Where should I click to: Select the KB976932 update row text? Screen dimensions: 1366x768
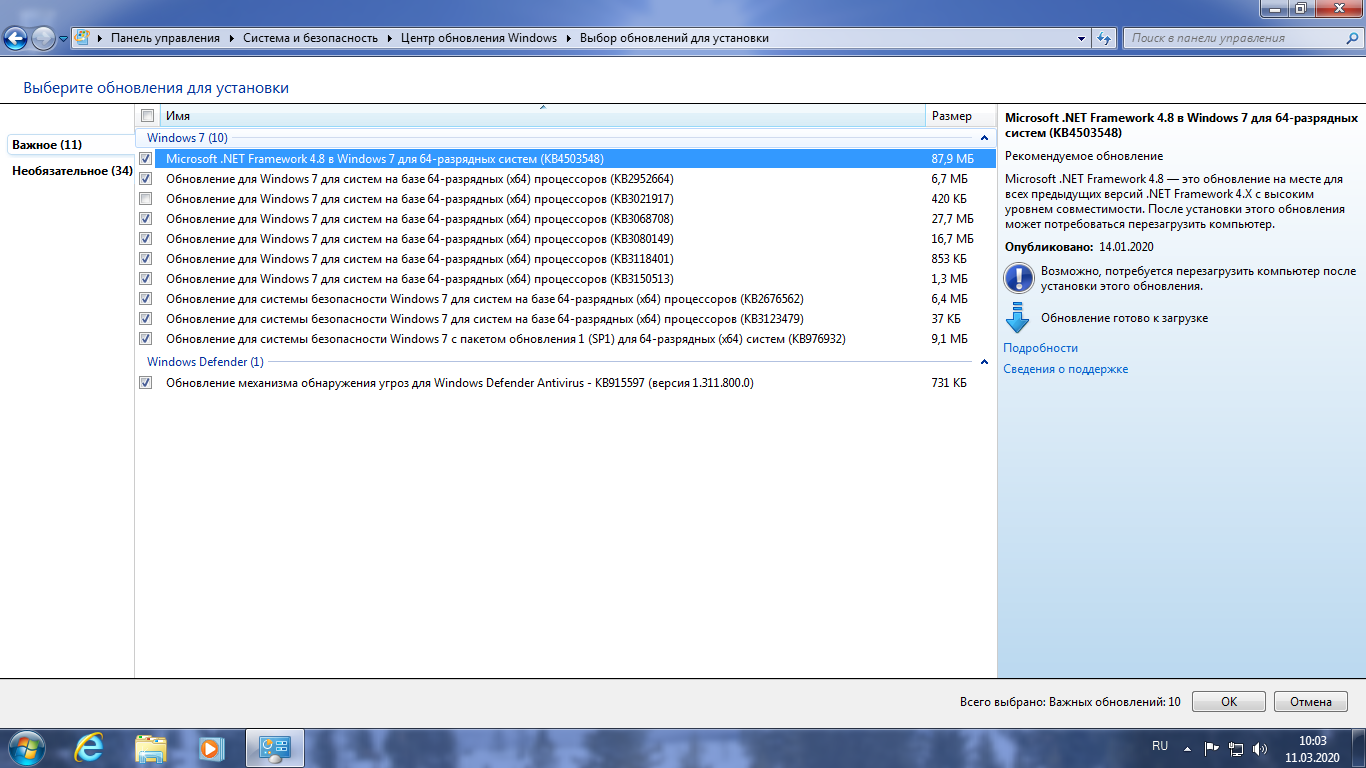point(506,339)
